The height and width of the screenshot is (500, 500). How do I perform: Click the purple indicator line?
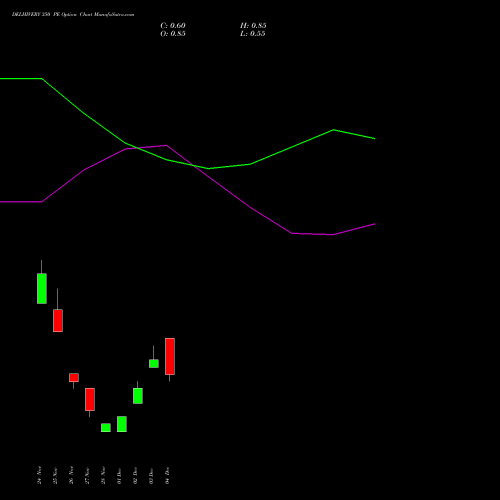pyautogui.click(x=250, y=207)
